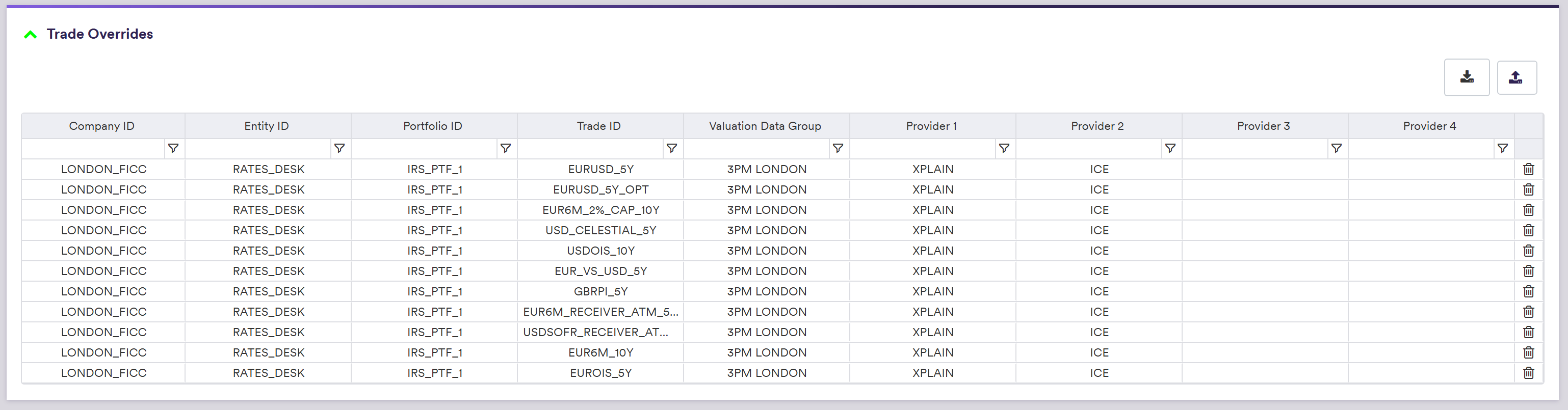This screenshot has height=410, width=1568.
Task: Select the EUR6M_2%_CAP_10Y trade cell
Action: (600, 210)
